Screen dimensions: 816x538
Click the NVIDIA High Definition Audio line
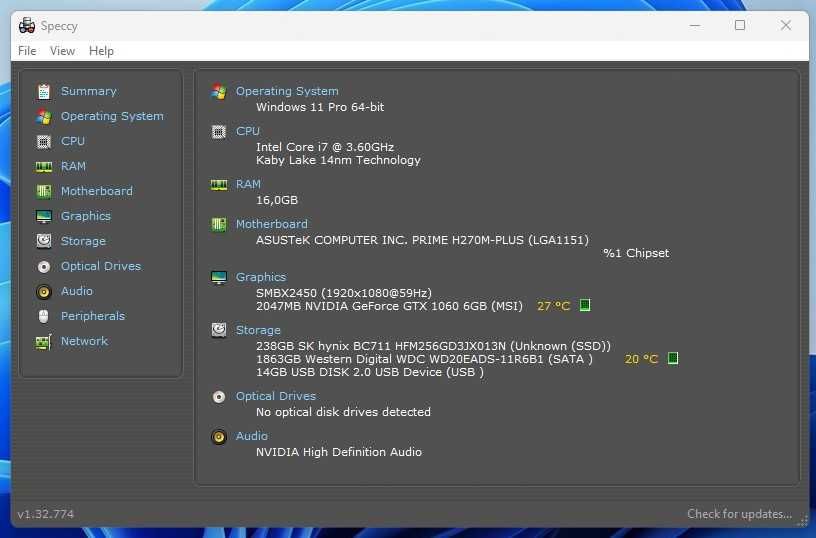[339, 452]
